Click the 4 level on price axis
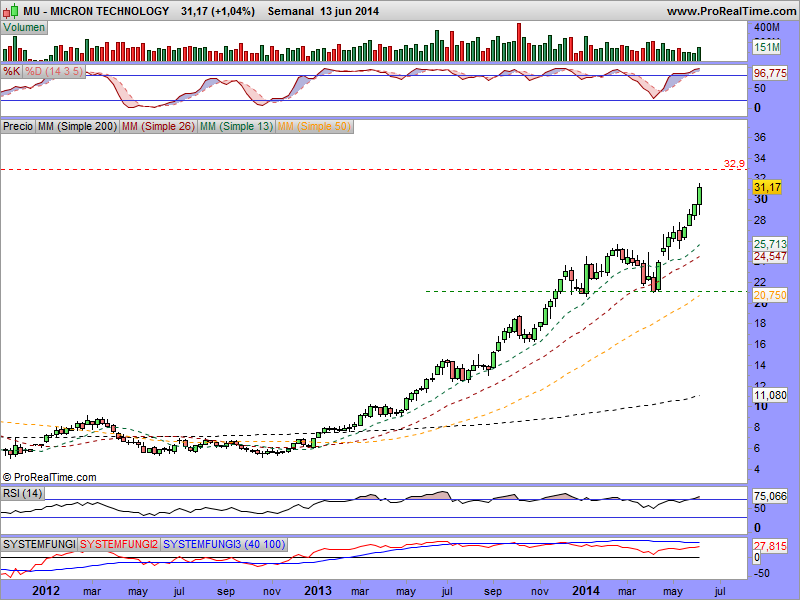800x600 pixels. [x=757, y=469]
